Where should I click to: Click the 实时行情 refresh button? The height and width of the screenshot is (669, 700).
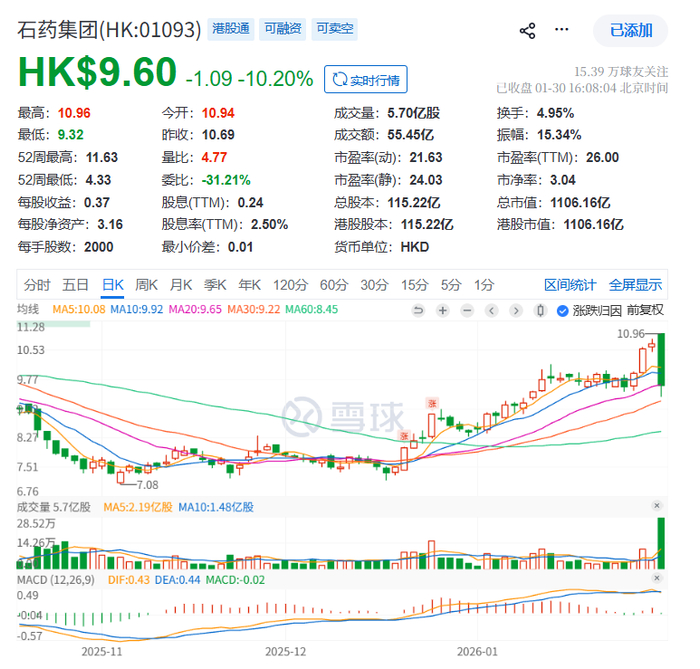pyautogui.click(x=366, y=79)
